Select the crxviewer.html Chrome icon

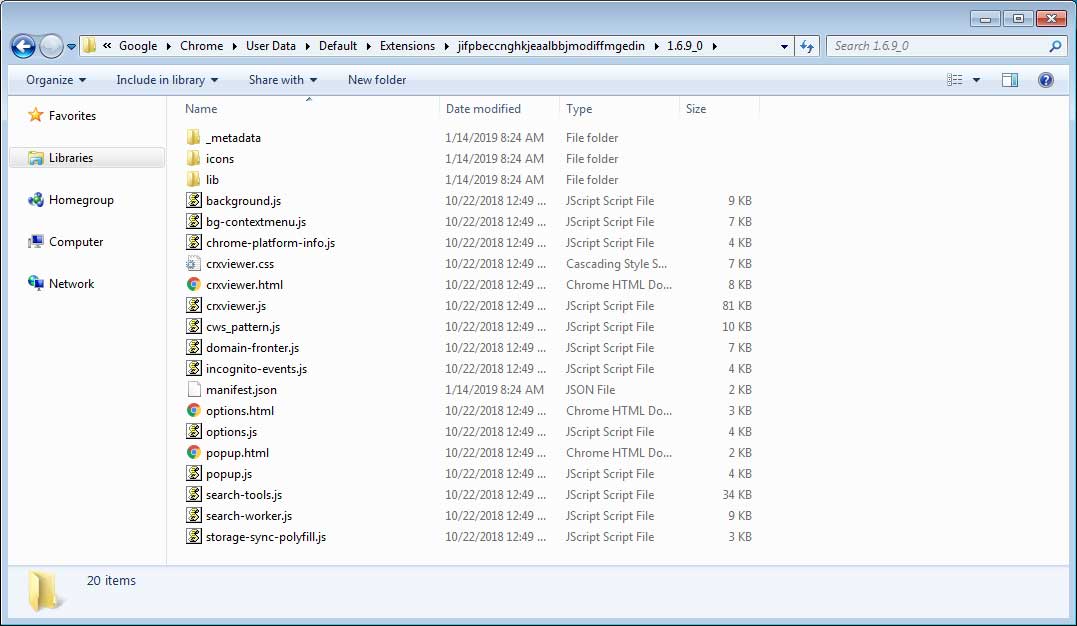click(x=194, y=284)
